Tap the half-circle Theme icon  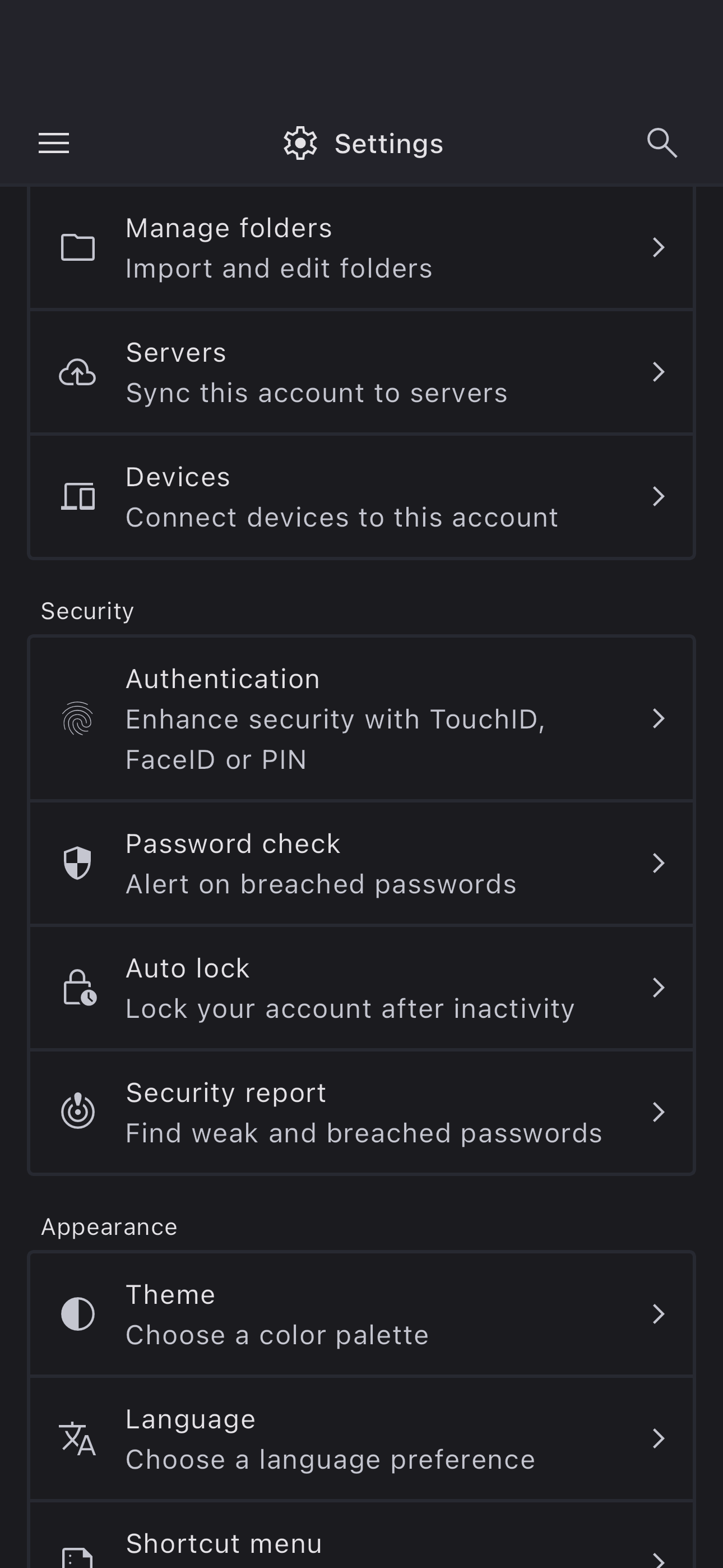pos(78,1314)
